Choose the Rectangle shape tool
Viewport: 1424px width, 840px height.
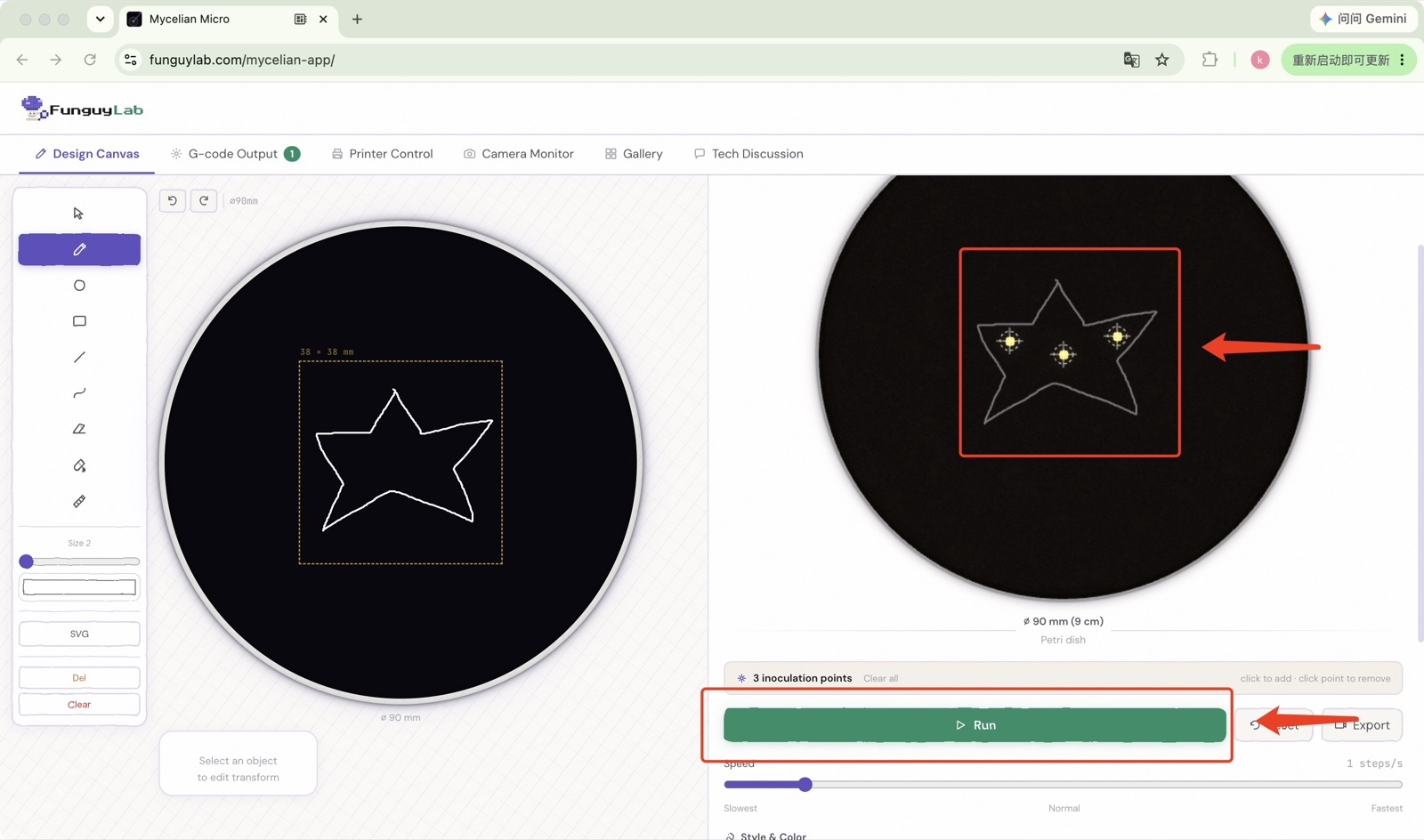79,321
